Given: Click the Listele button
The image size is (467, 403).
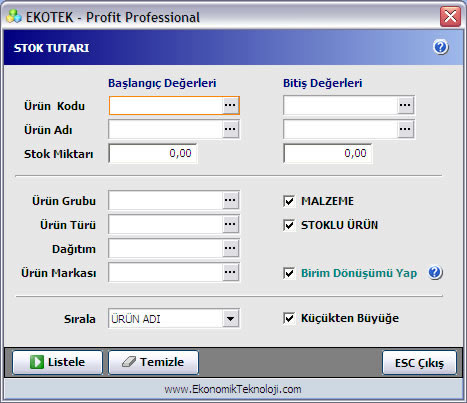Looking at the screenshot, I should (x=57, y=362).
